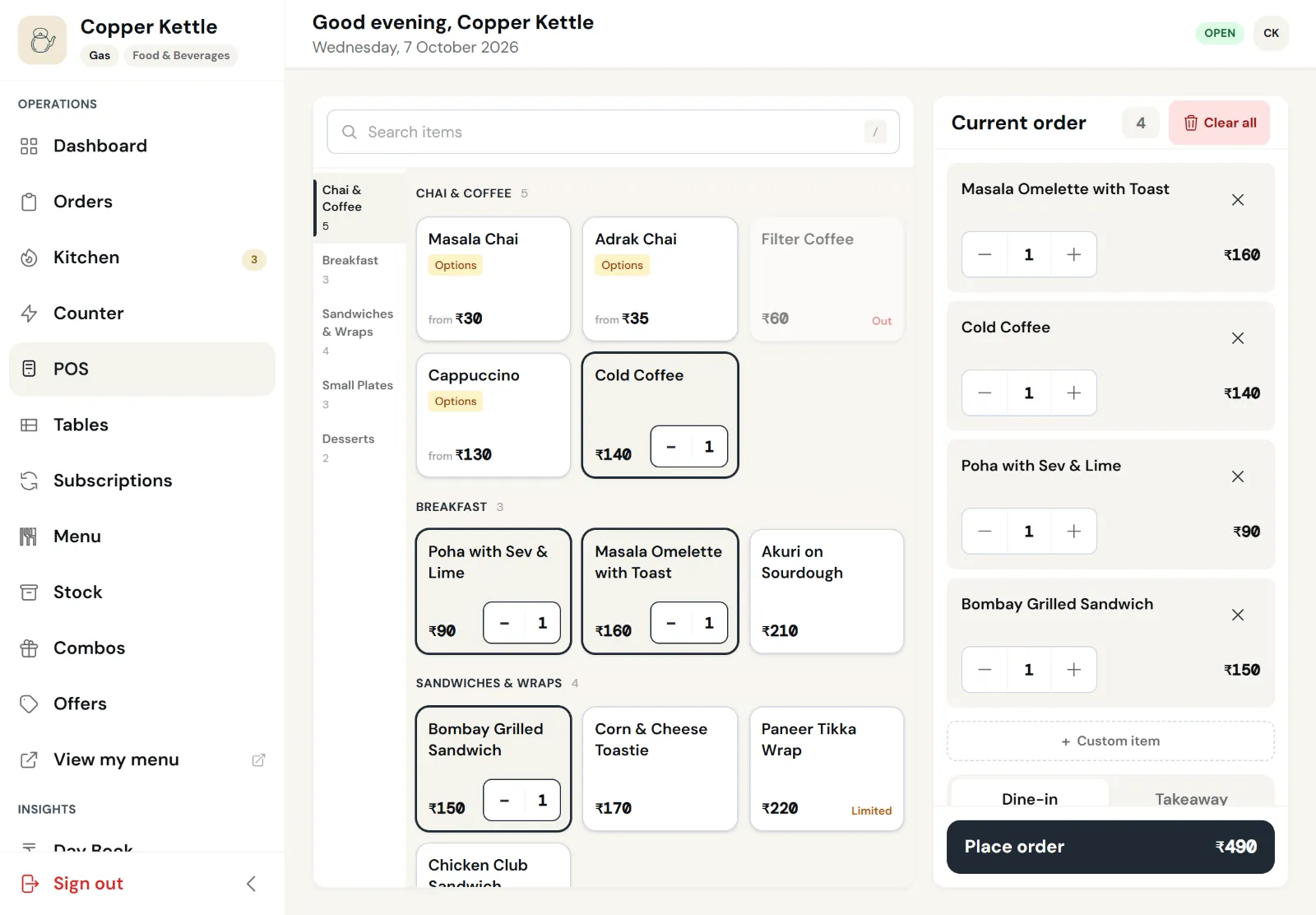Add a custom item to order
This screenshot has height=915, width=1316.
click(x=1110, y=741)
